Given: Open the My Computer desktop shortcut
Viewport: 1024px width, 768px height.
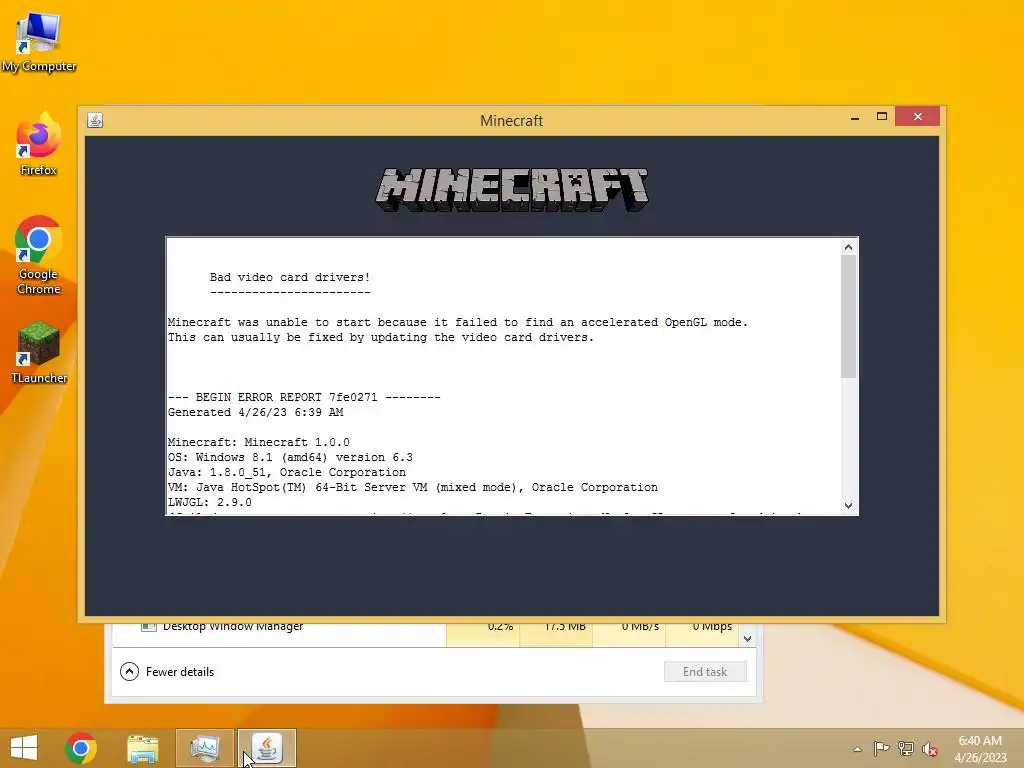Looking at the screenshot, I should pos(39,40).
